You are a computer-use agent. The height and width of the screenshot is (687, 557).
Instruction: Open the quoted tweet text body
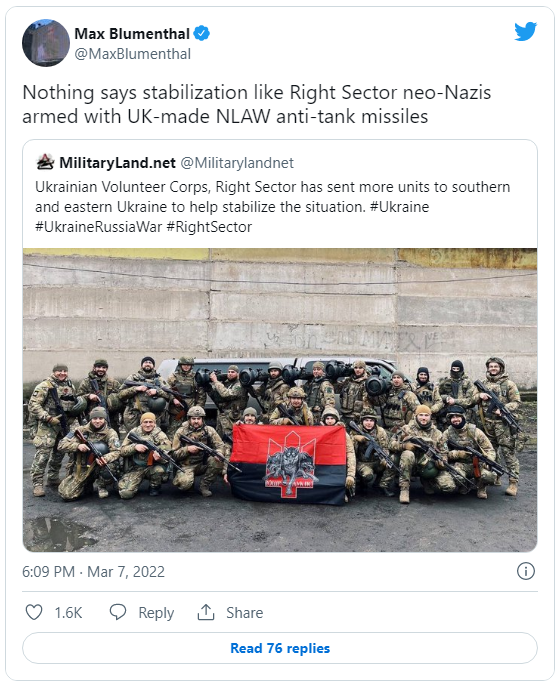(273, 207)
